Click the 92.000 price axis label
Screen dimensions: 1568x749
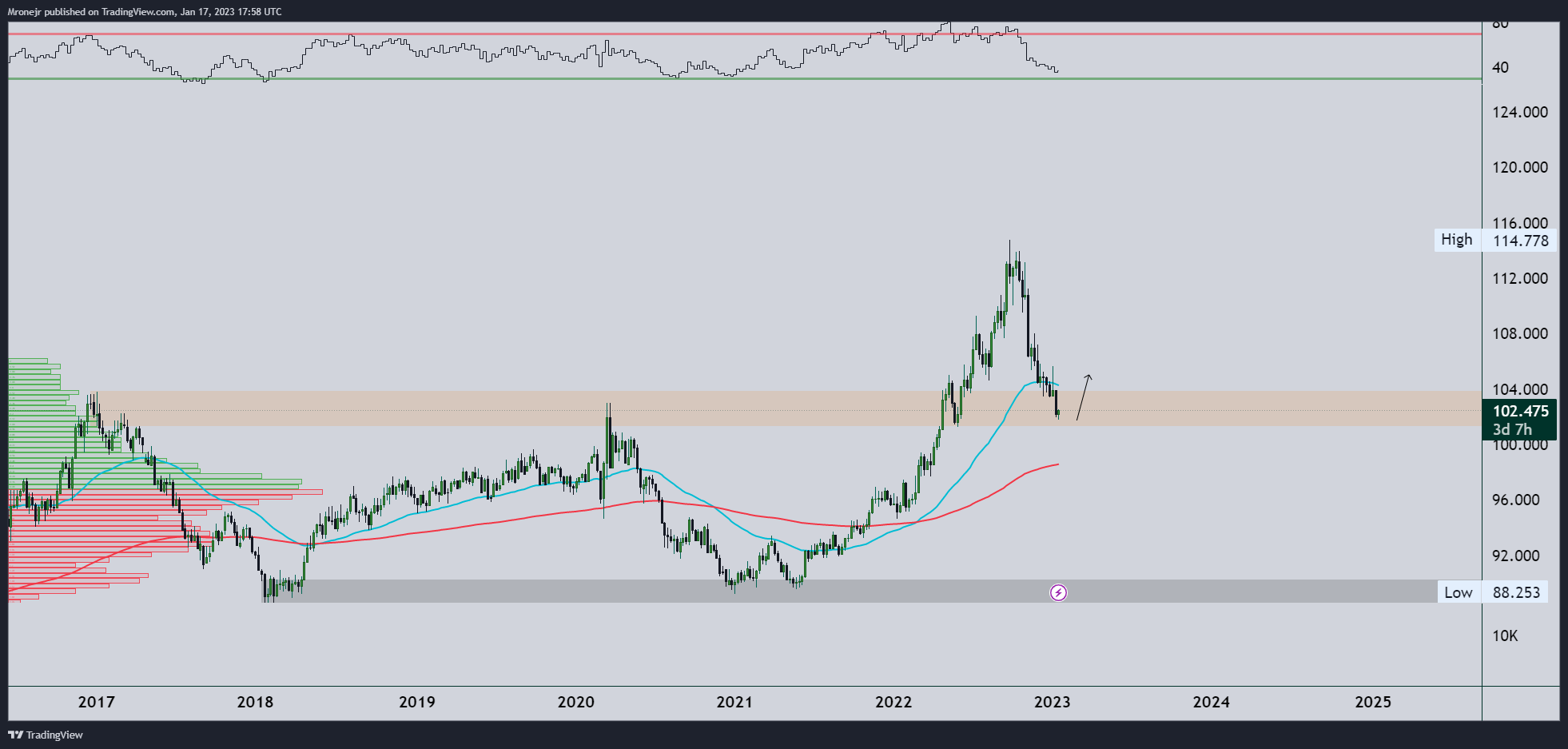pyautogui.click(x=1516, y=556)
